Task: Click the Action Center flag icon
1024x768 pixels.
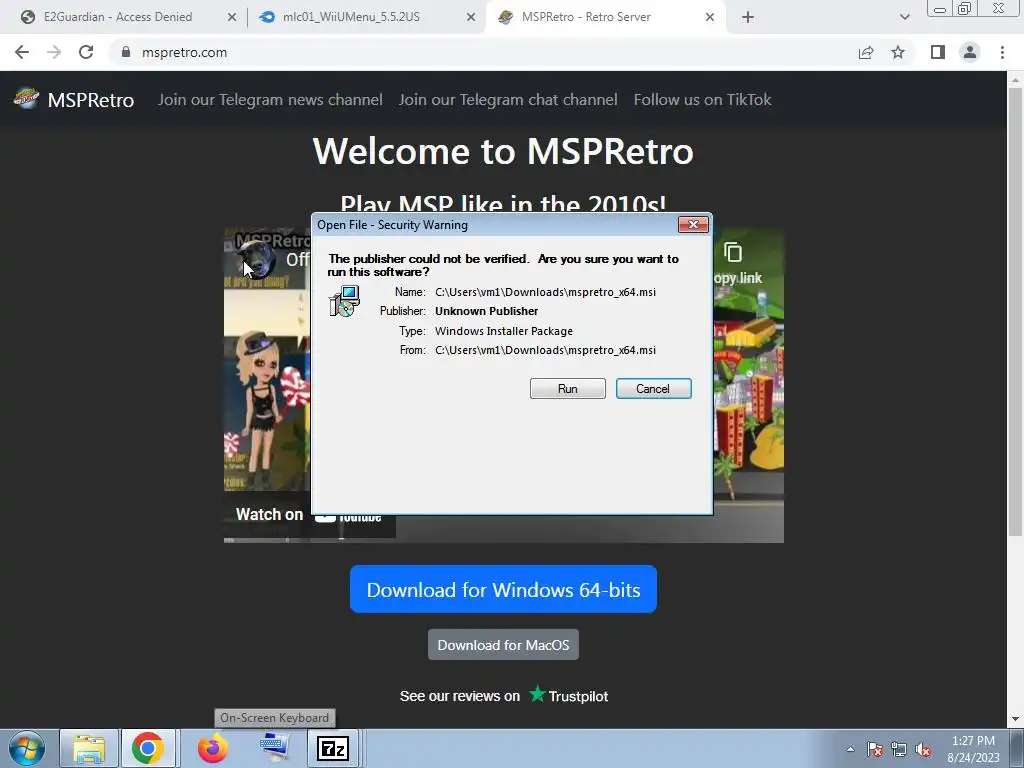Action: (x=875, y=749)
